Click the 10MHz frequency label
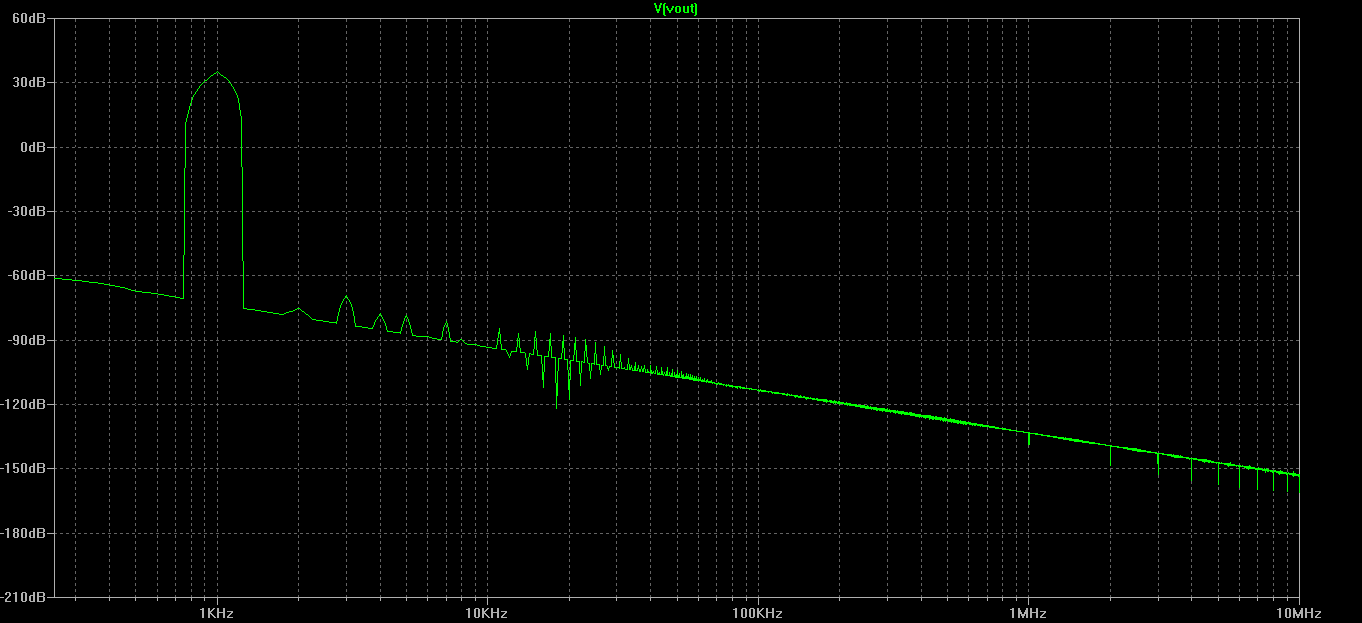Image resolution: width=1362 pixels, height=623 pixels. click(x=1298, y=612)
